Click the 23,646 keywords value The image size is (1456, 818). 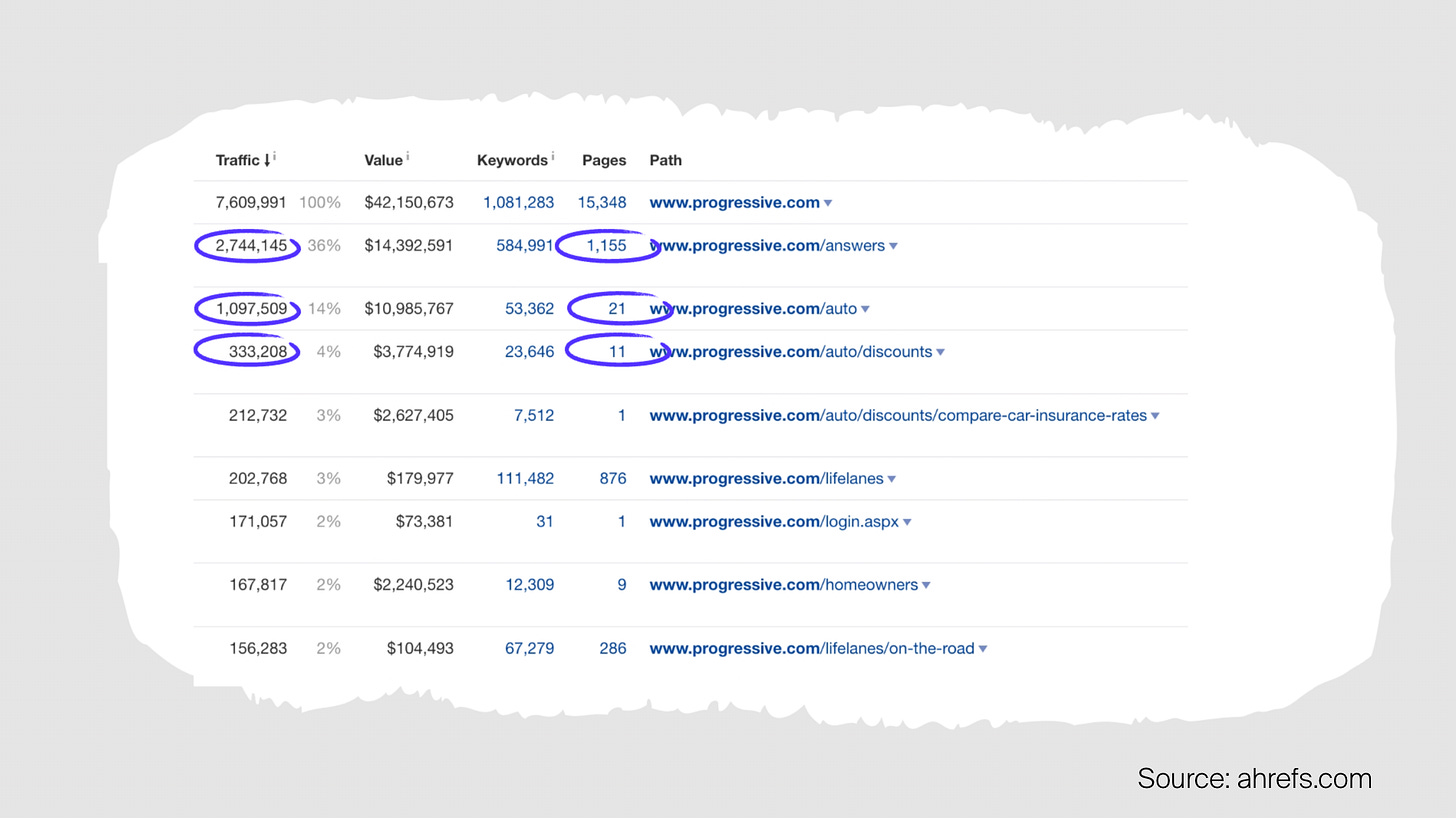(x=529, y=351)
